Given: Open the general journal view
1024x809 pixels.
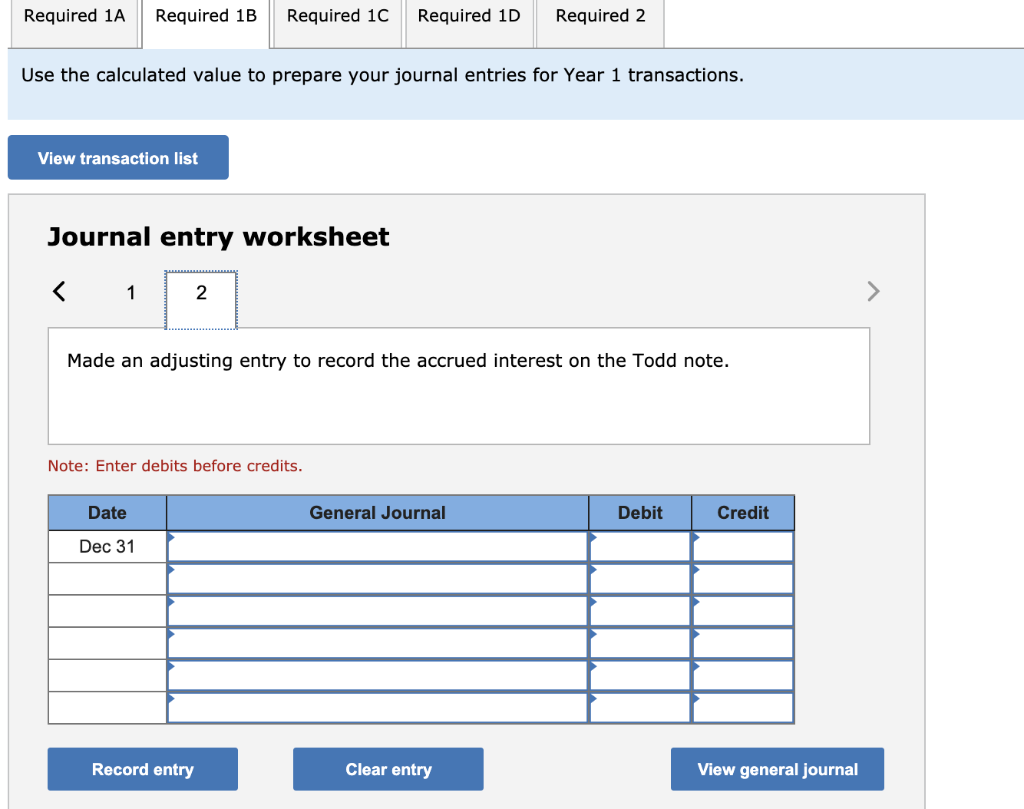Looking at the screenshot, I should coord(777,769).
